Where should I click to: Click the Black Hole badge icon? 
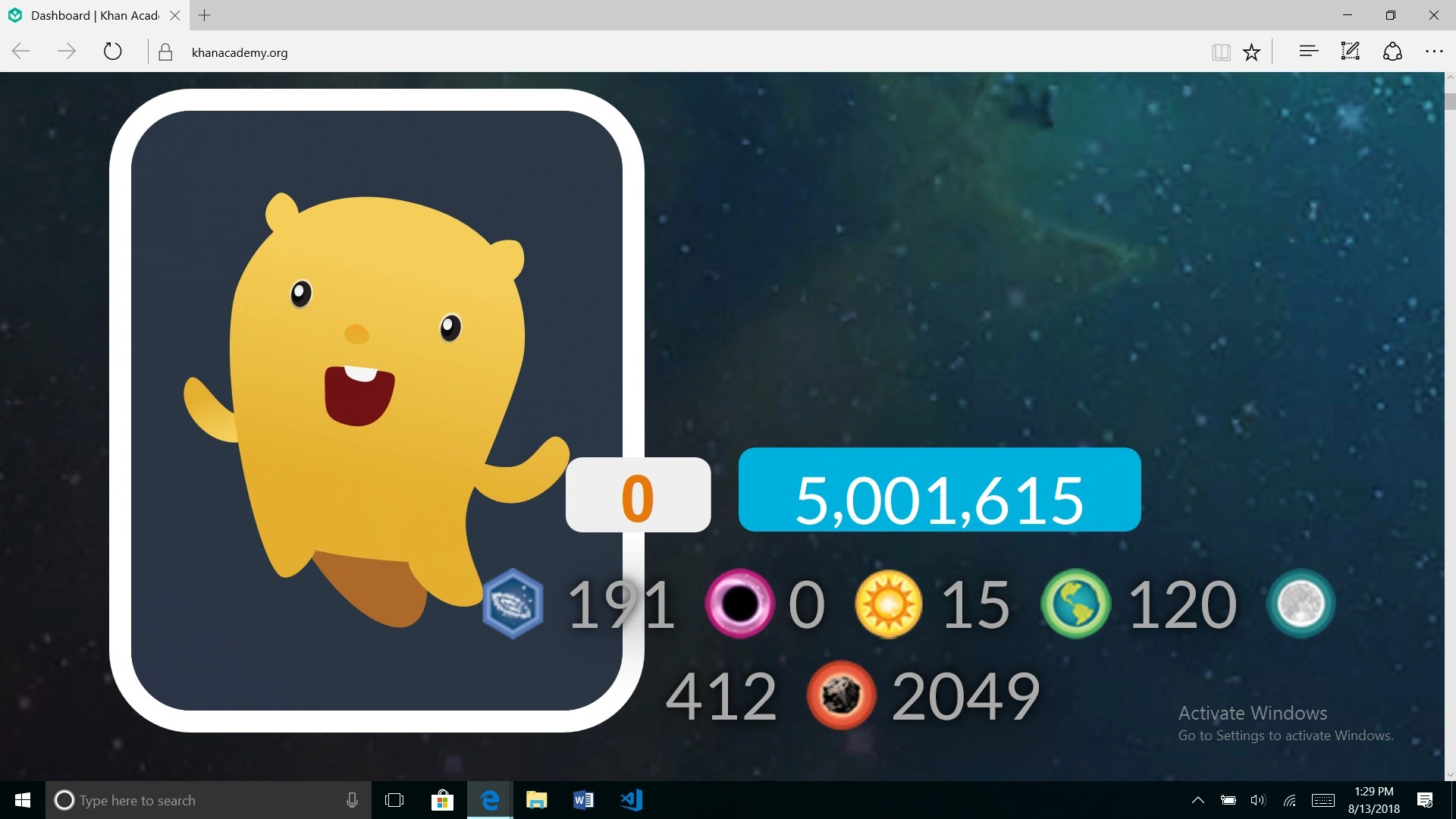tap(739, 604)
